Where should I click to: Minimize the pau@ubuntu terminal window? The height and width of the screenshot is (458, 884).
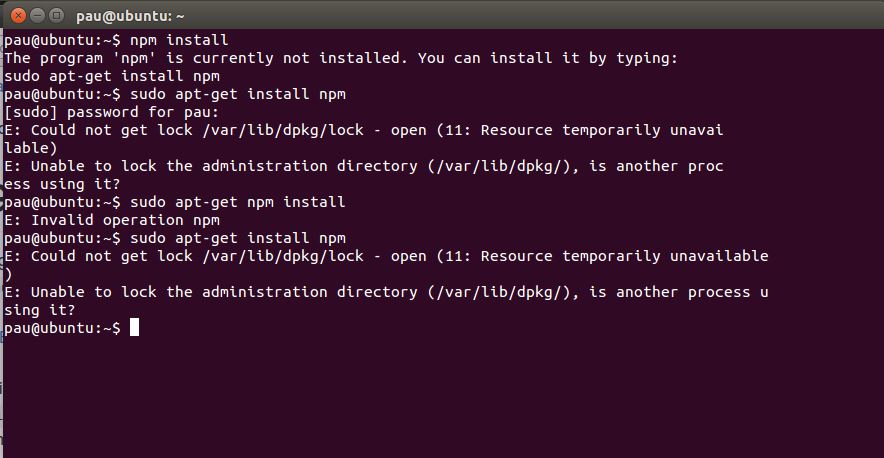pyautogui.click(x=37, y=15)
